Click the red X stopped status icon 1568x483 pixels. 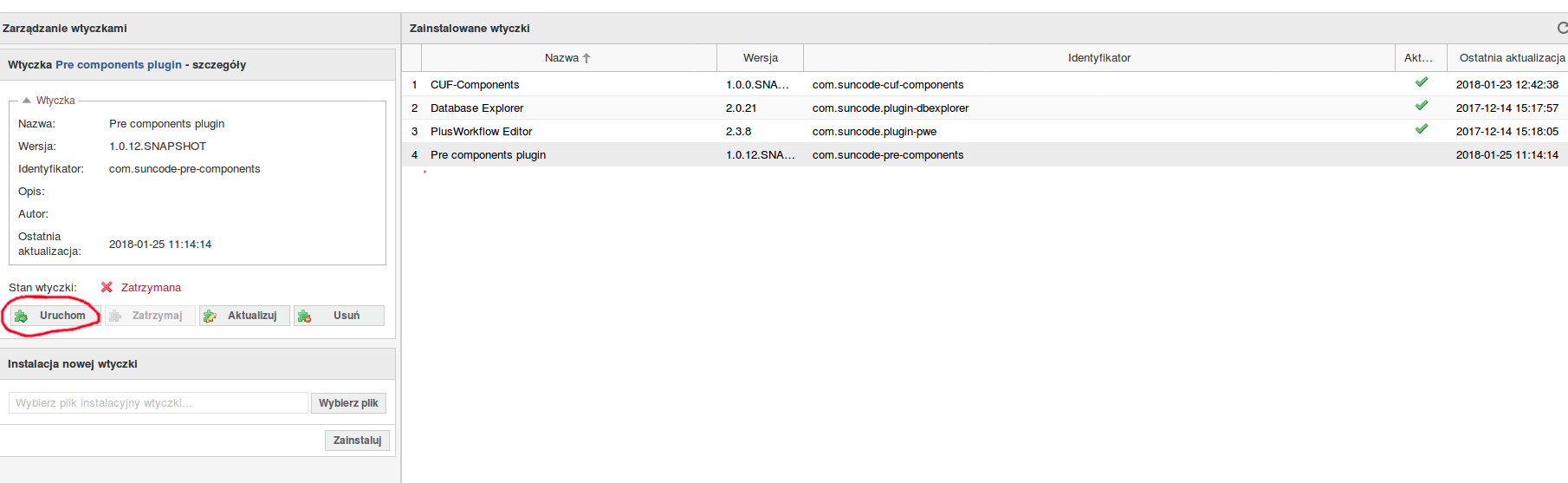tap(107, 287)
